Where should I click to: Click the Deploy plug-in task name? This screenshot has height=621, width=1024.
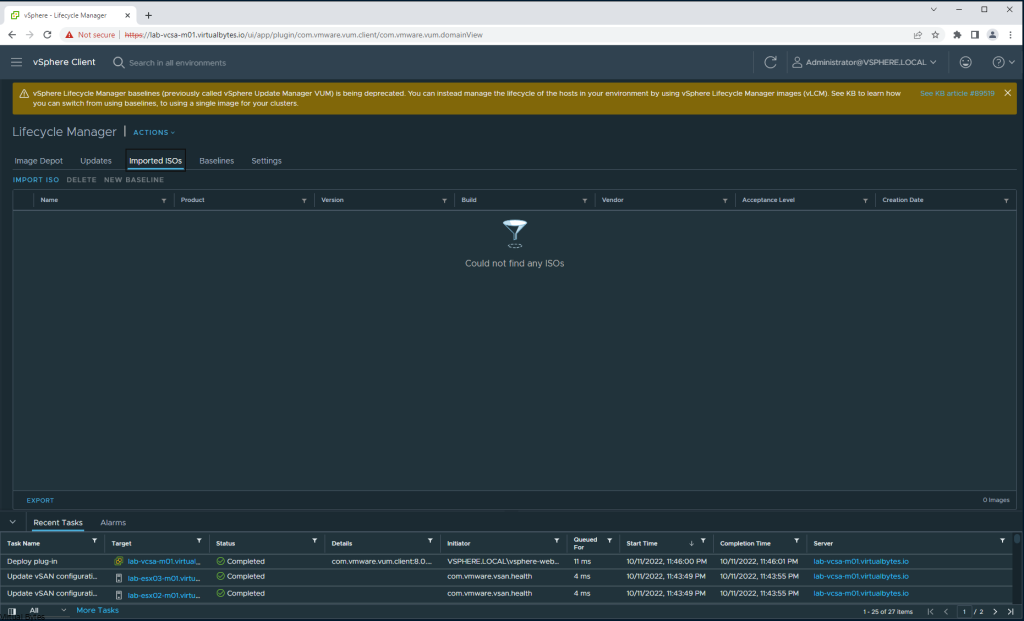coord(32,561)
